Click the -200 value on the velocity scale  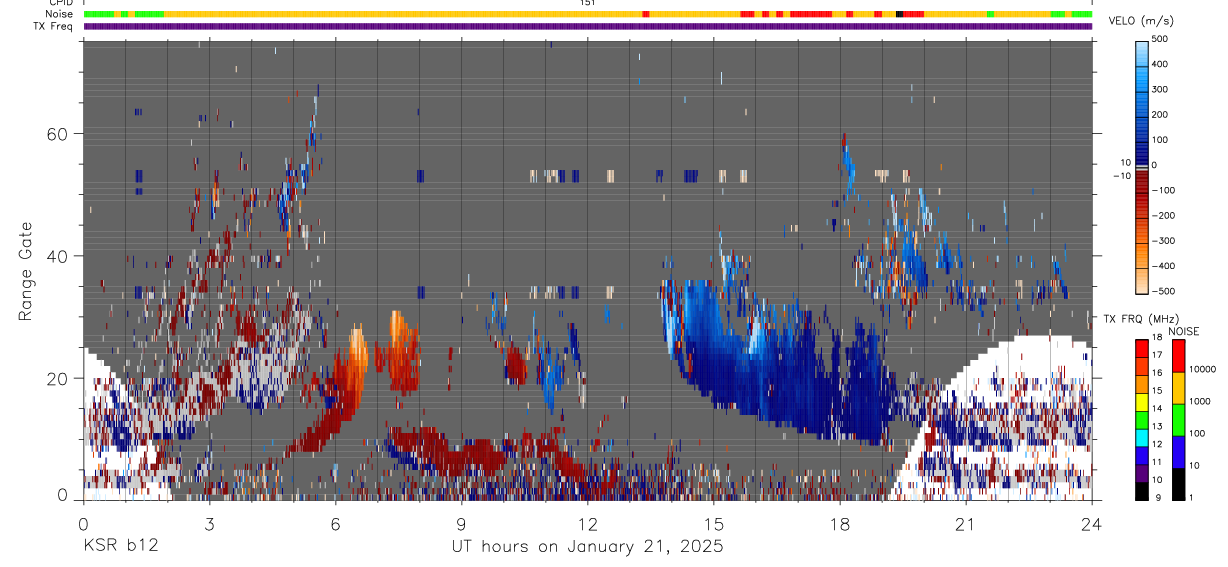[1163, 216]
